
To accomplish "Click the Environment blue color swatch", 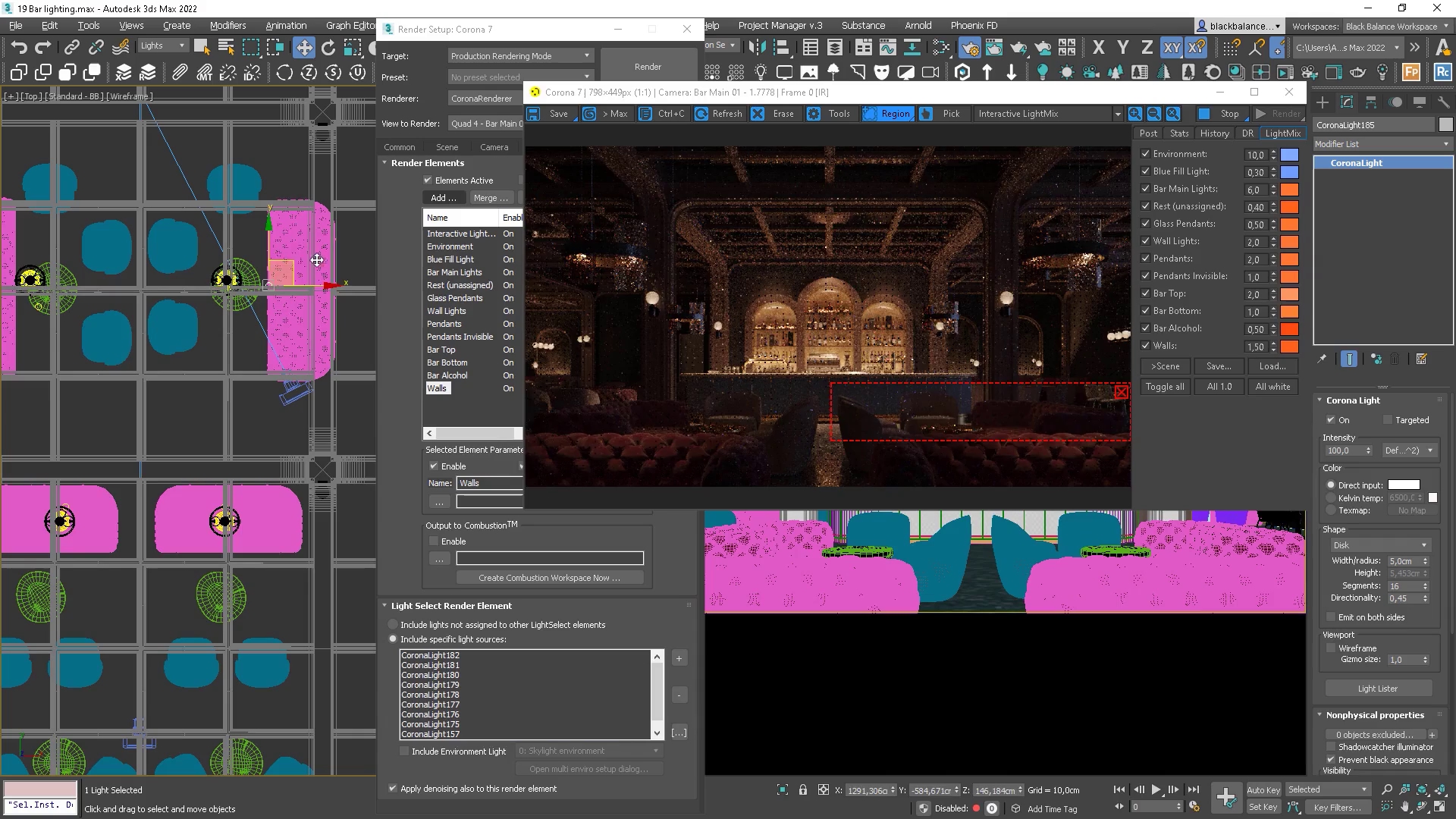I will point(1289,155).
